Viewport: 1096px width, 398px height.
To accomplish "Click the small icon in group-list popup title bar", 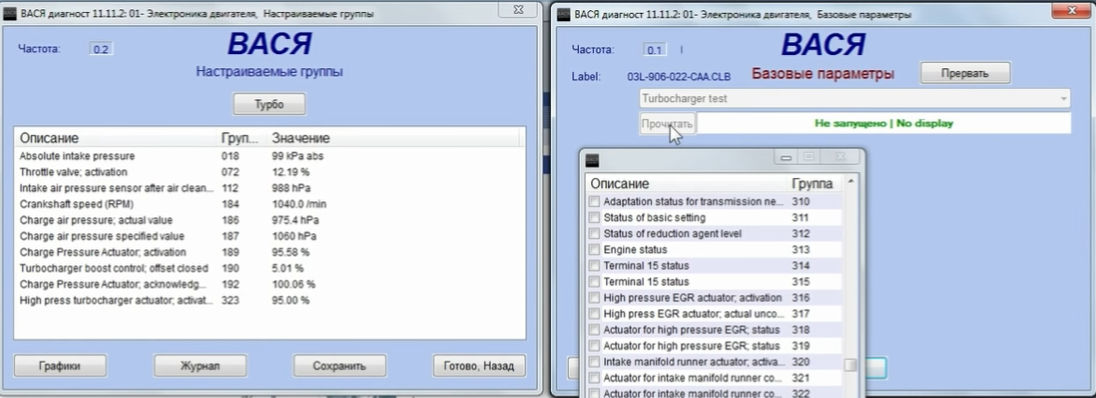I will coord(592,159).
